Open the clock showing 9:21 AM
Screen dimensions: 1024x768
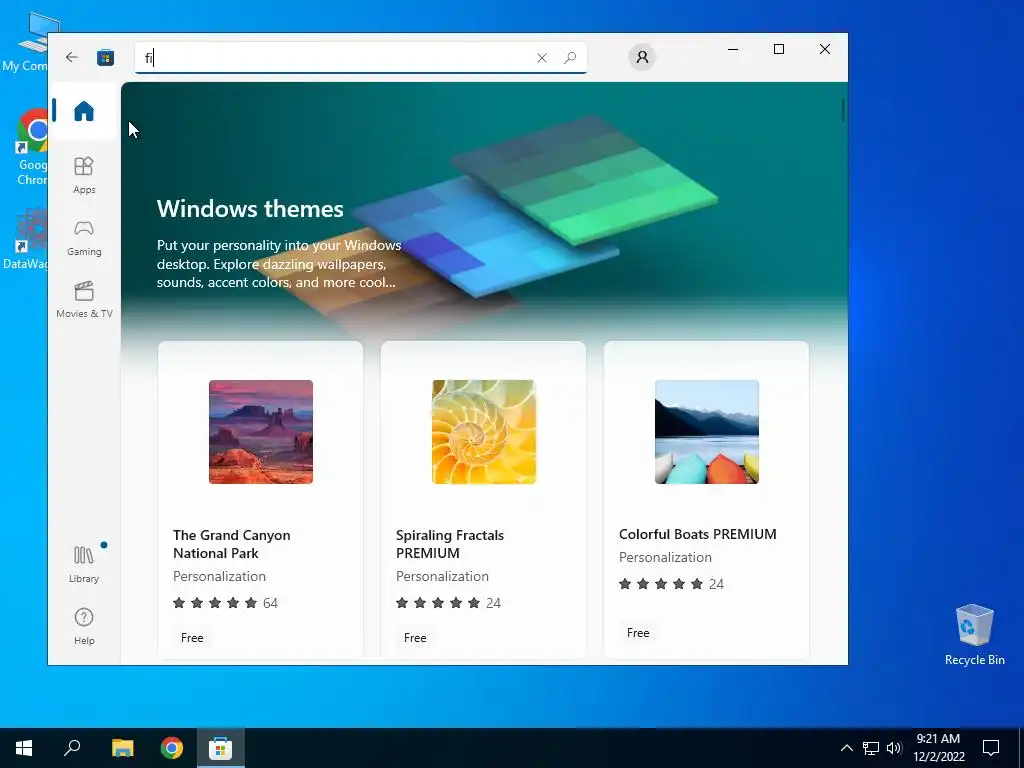coord(938,748)
